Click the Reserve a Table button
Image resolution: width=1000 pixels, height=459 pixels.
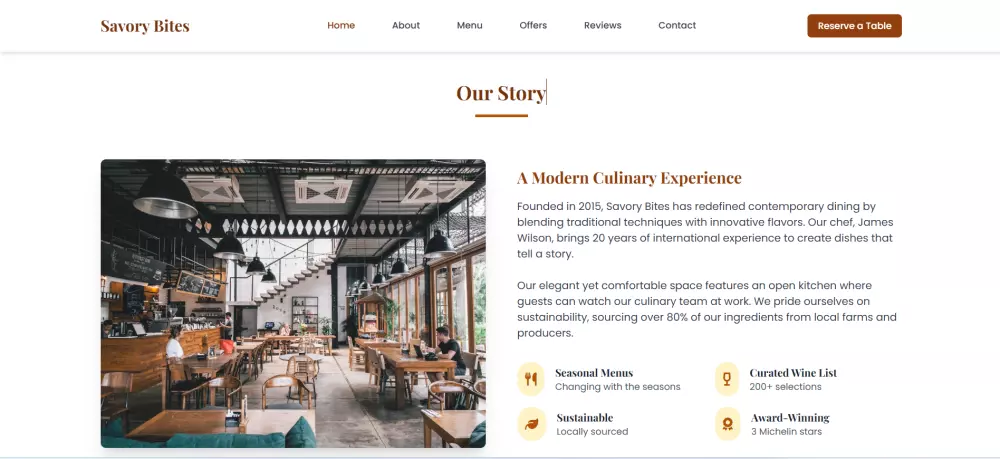[855, 26]
